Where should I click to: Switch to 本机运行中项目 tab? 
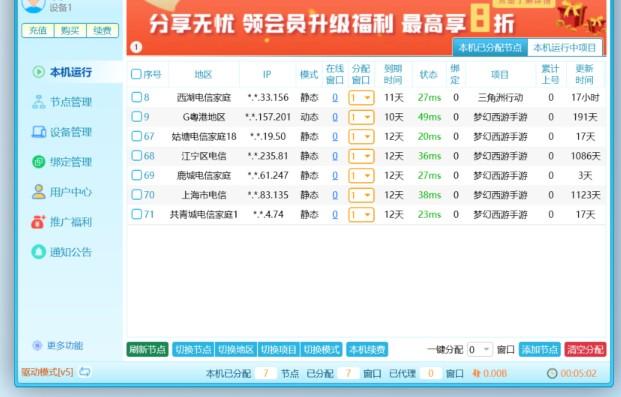point(564,48)
